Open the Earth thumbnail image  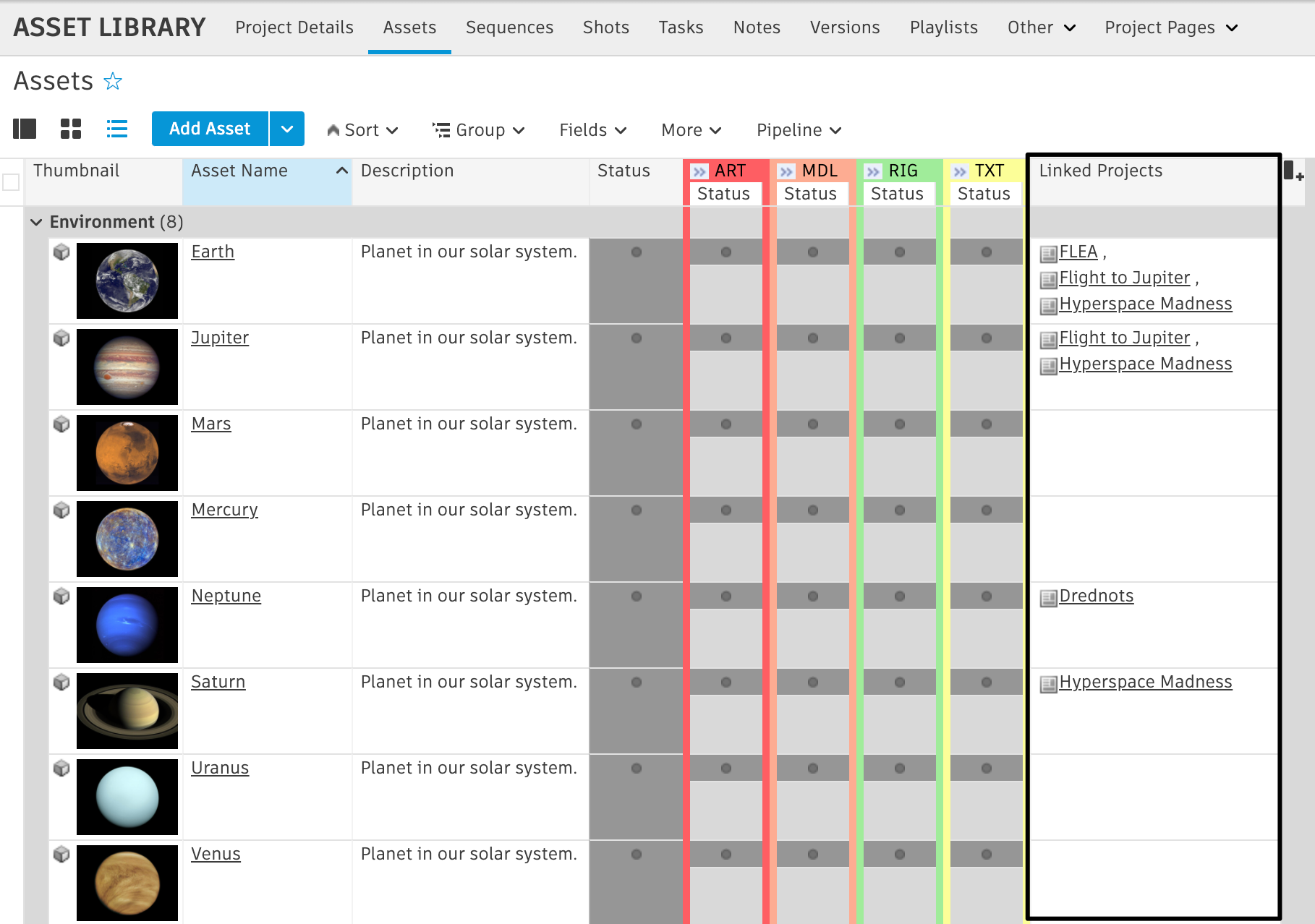127,281
